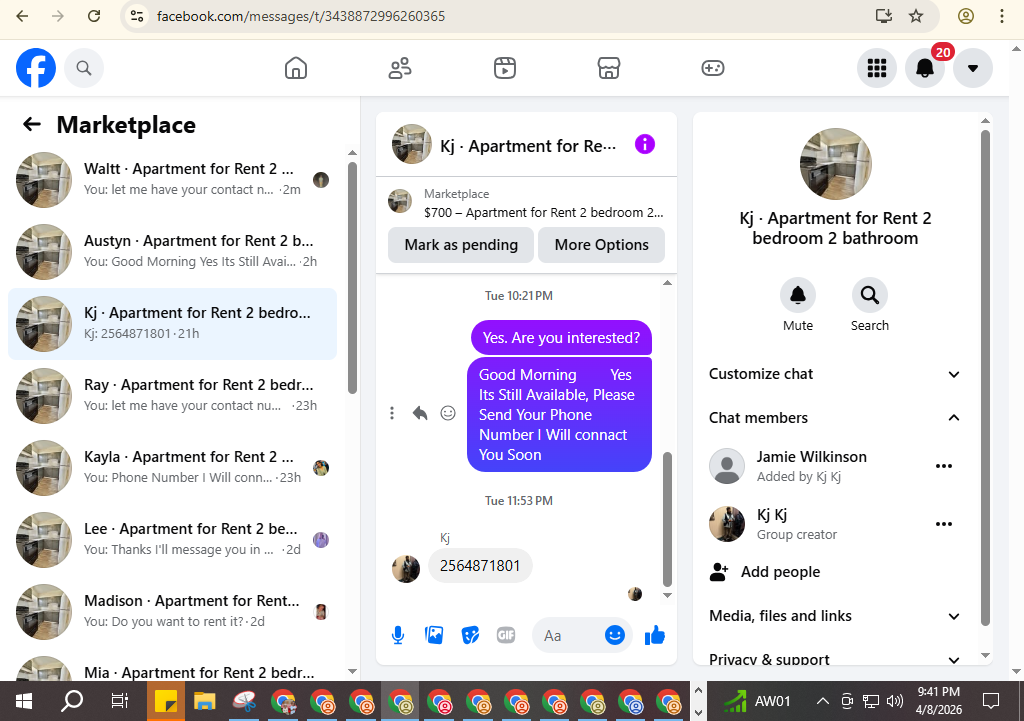Image resolution: width=1024 pixels, height=721 pixels.
Task: Open Kayla apartment conversation
Action: point(172,468)
